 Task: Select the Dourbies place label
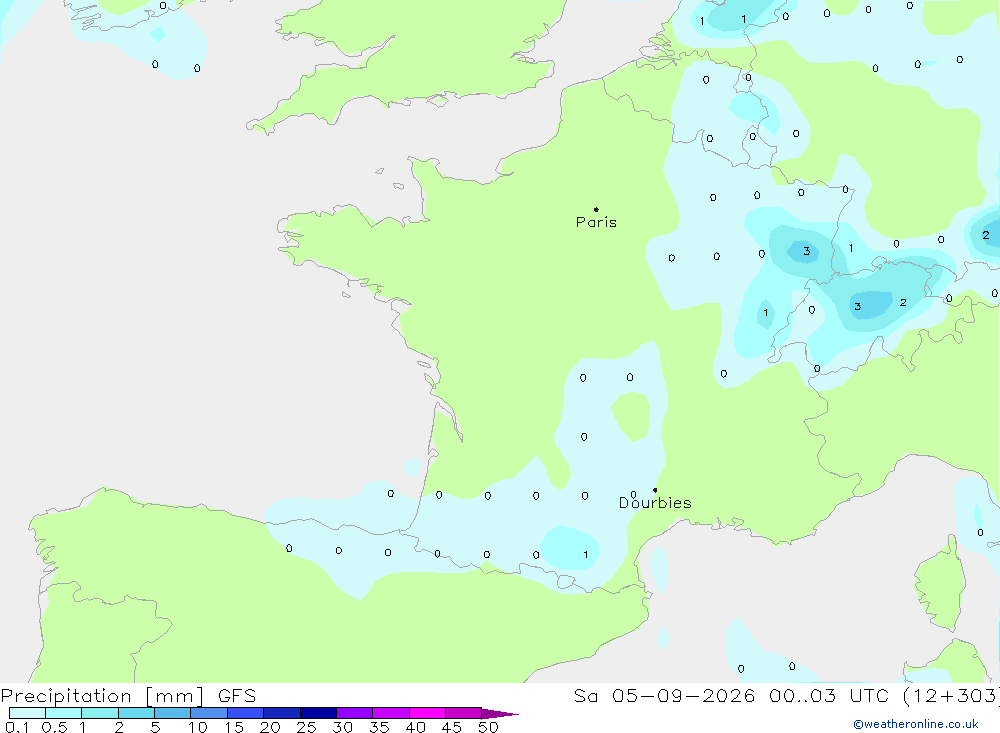[655, 503]
